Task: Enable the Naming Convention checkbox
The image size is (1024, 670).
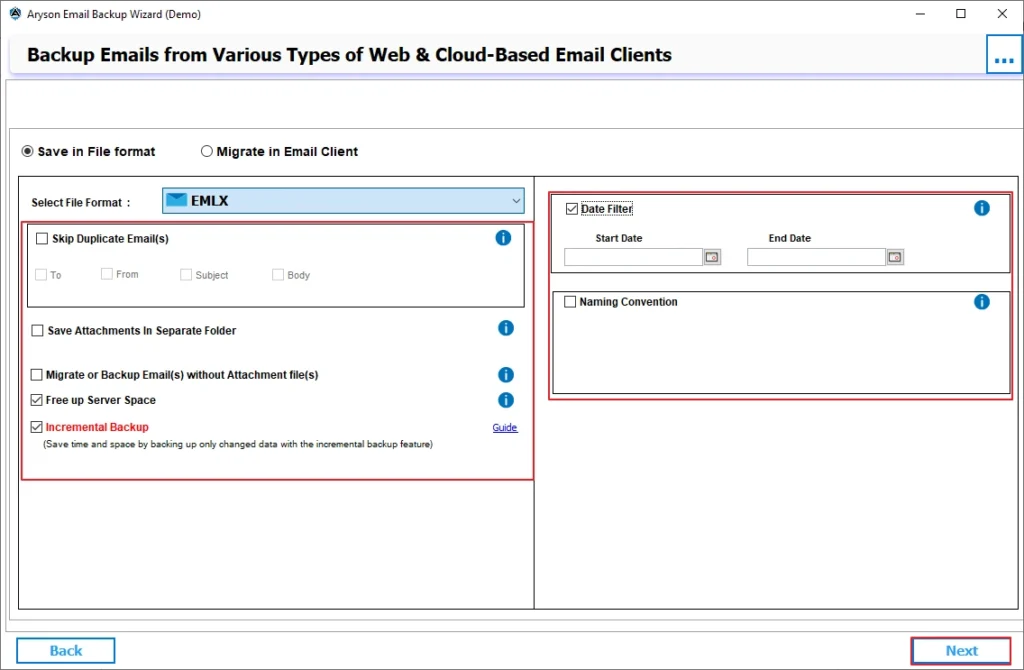Action: [x=570, y=302]
